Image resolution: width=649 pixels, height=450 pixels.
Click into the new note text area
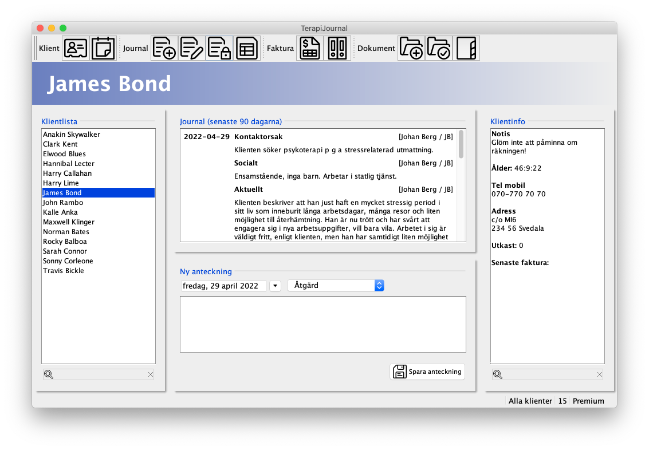pyautogui.click(x=323, y=324)
